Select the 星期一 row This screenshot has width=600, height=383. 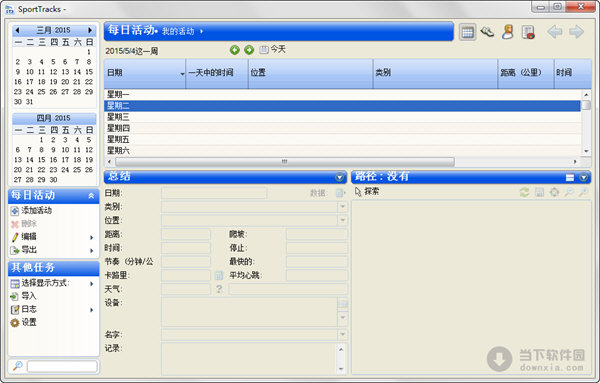pyautogui.click(x=342, y=95)
